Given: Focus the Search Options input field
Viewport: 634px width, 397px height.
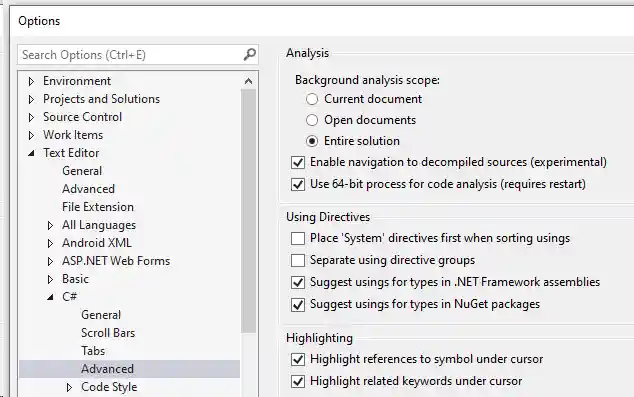Looking at the screenshot, I should [137, 55].
